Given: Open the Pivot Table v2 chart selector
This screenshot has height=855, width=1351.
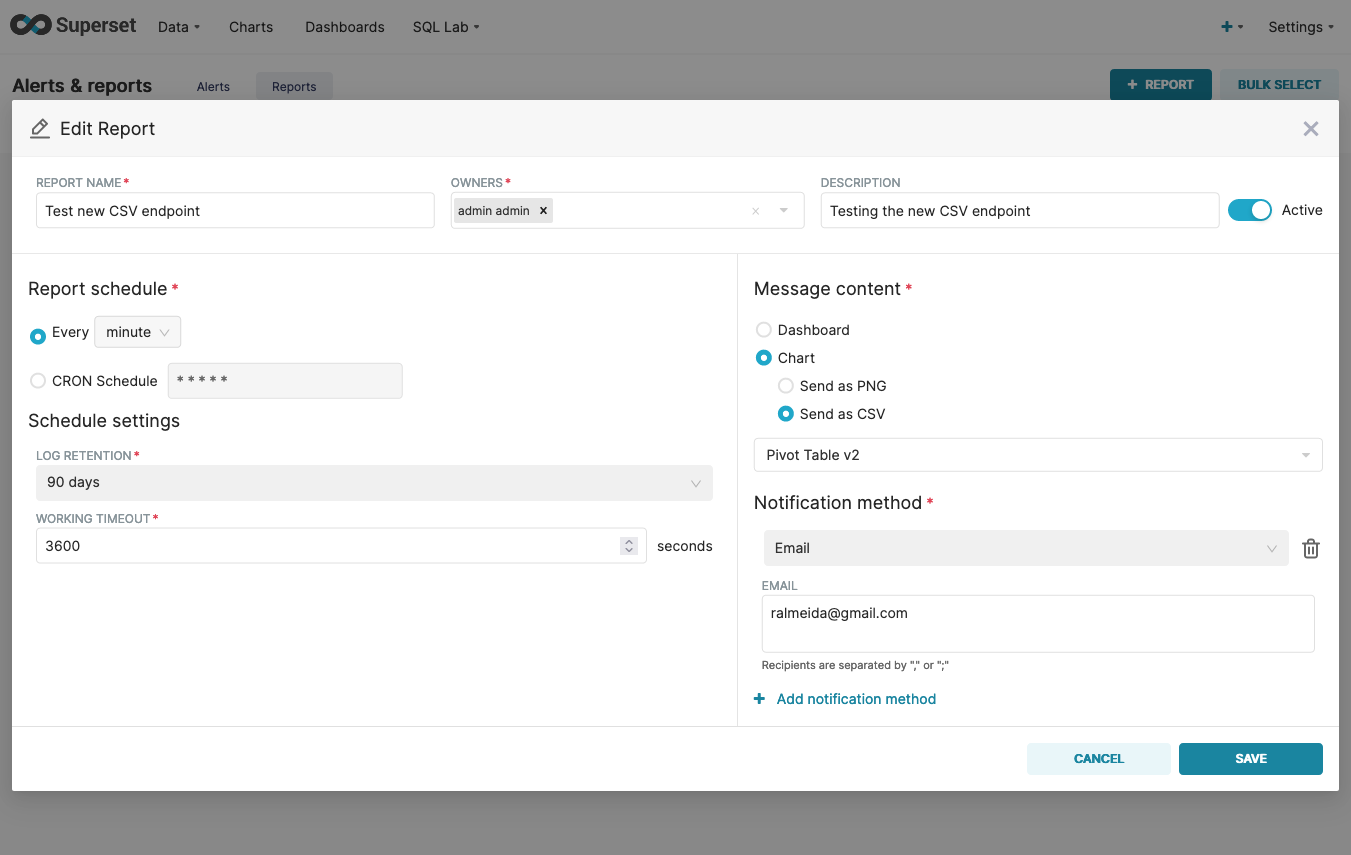Looking at the screenshot, I should click(1038, 455).
